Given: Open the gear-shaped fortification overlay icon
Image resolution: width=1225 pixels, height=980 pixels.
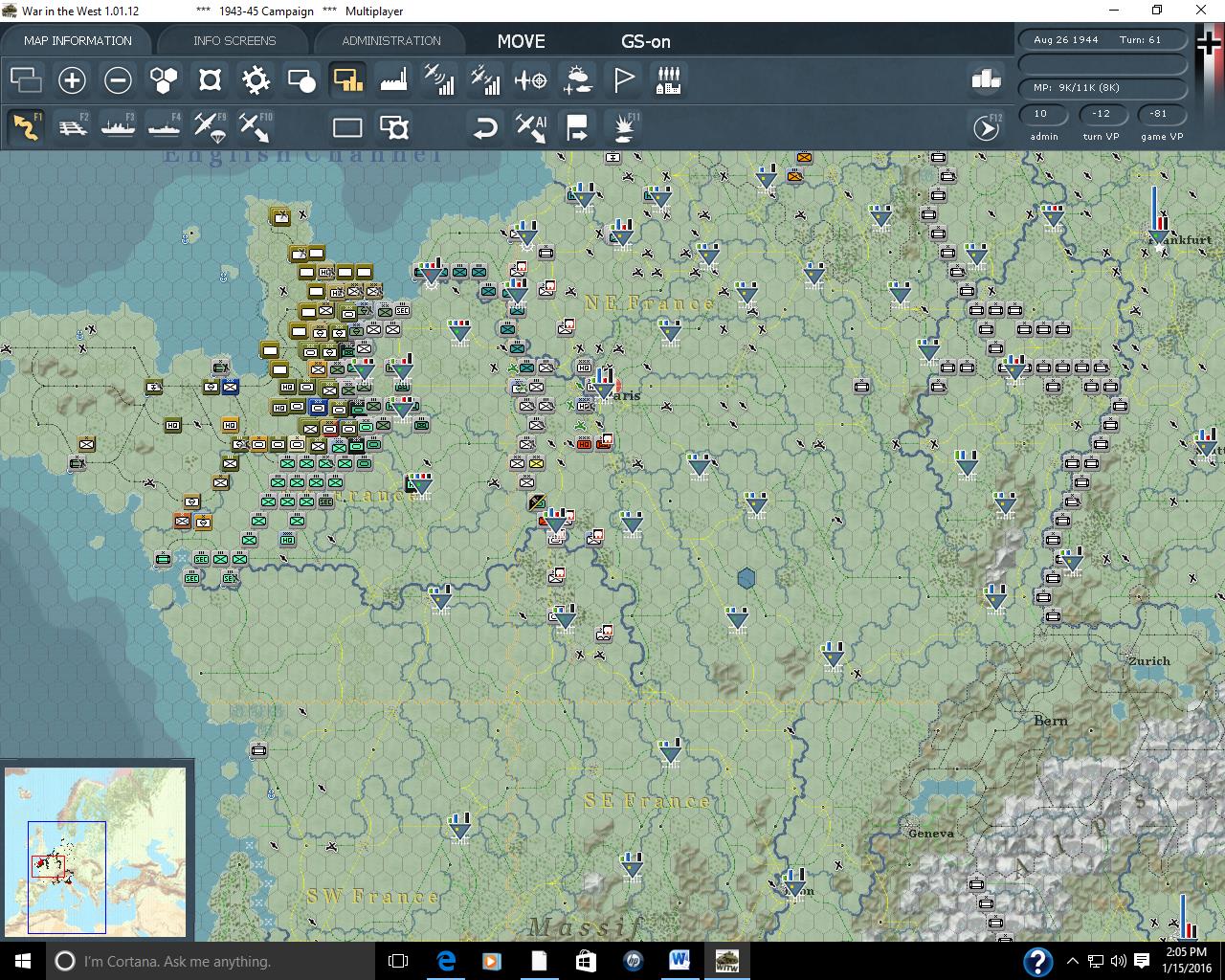Looking at the screenshot, I should coord(256,80).
